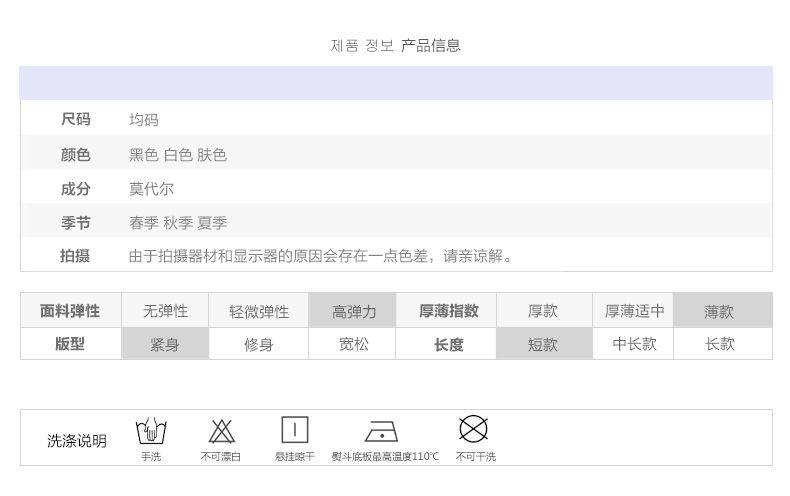Click the 均码 size value
790x496 pixels.
point(144,119)
